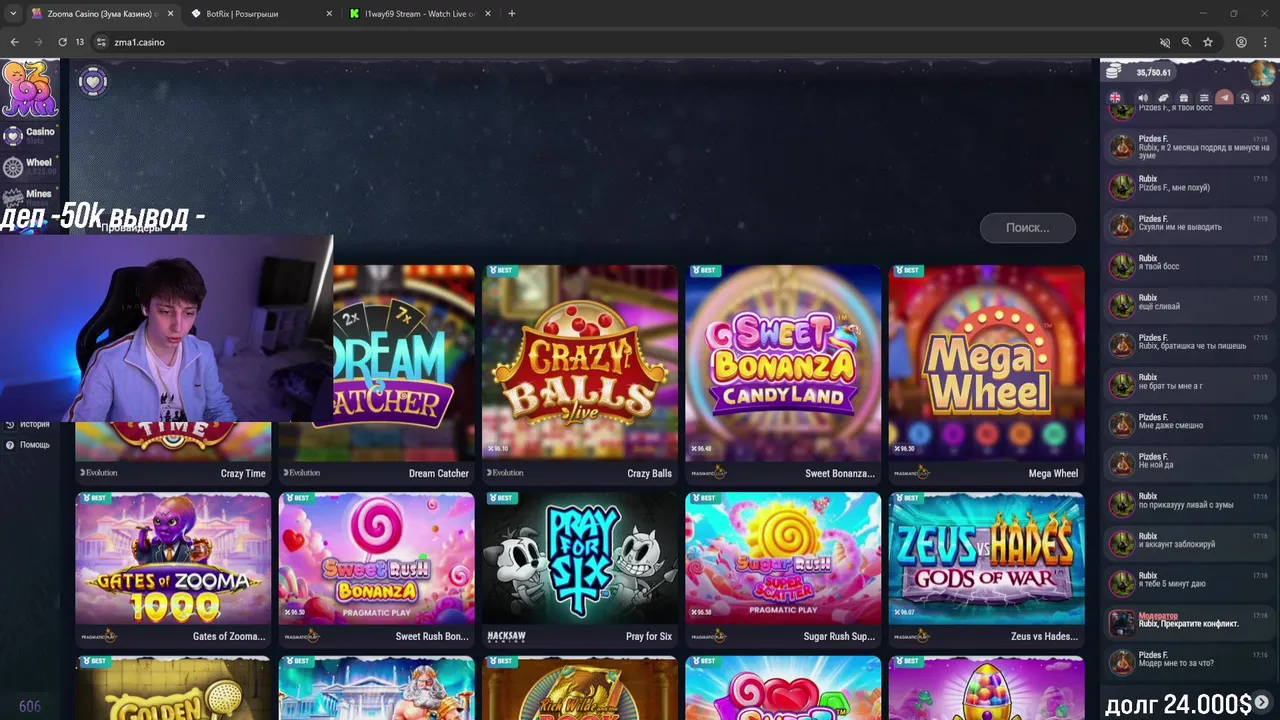Click the Mega Wheel title text
The width and height of the screenshot is (1280, 720).
coord(1053,474)
